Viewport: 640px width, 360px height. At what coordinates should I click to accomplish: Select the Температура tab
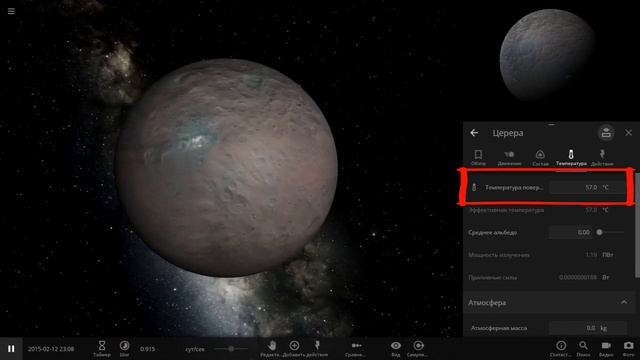pos(571,158)
